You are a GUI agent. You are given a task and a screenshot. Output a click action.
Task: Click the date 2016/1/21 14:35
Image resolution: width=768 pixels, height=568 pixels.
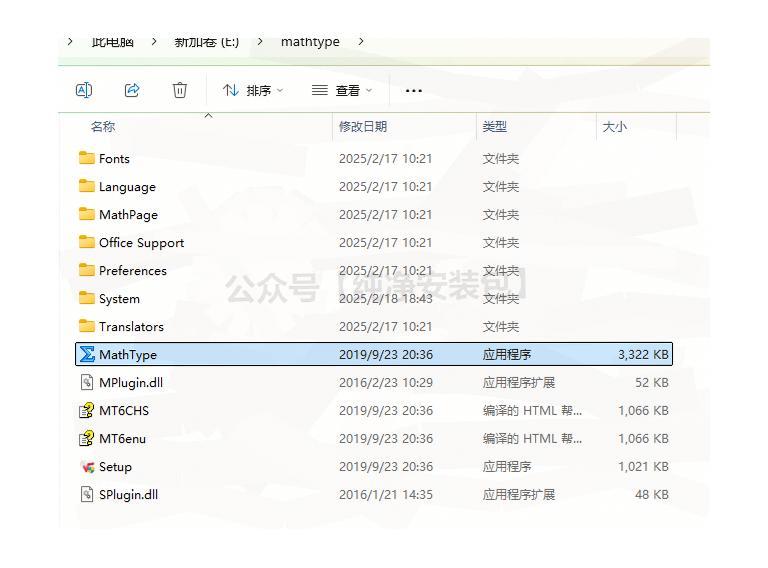click(386, 495)
